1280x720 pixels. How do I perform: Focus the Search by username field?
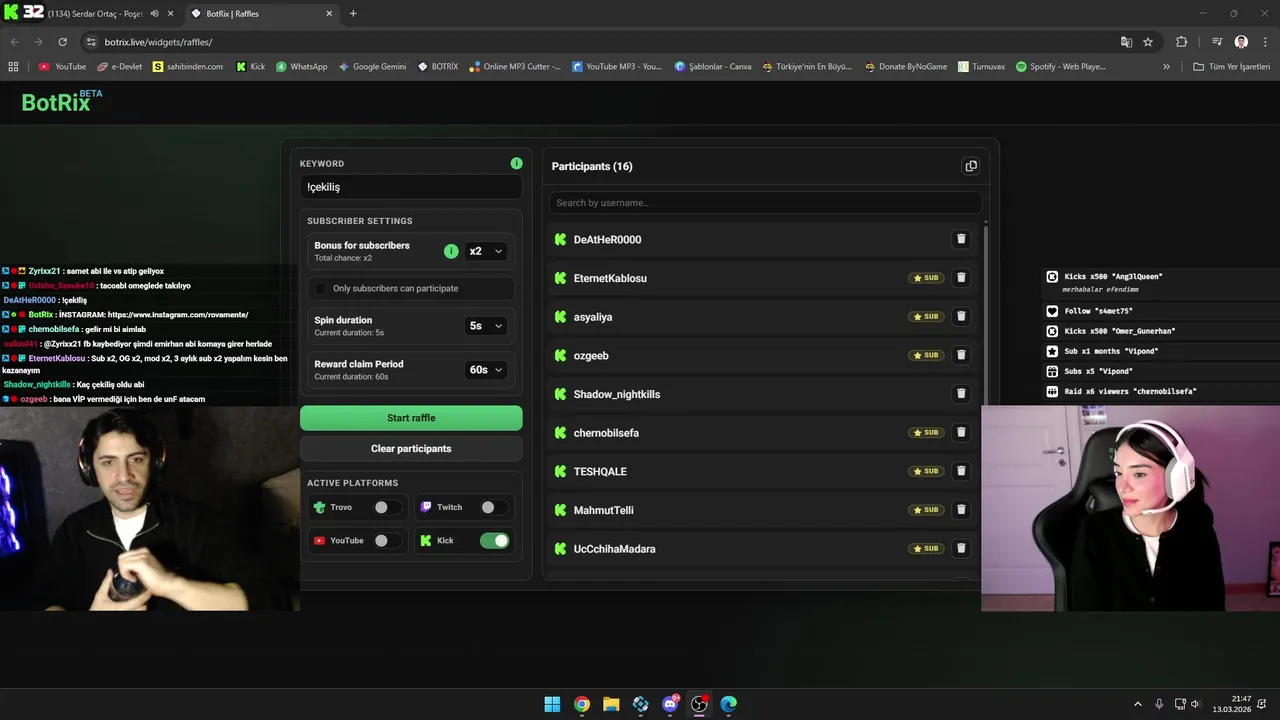pyautogui.click(x=765, y=202)
